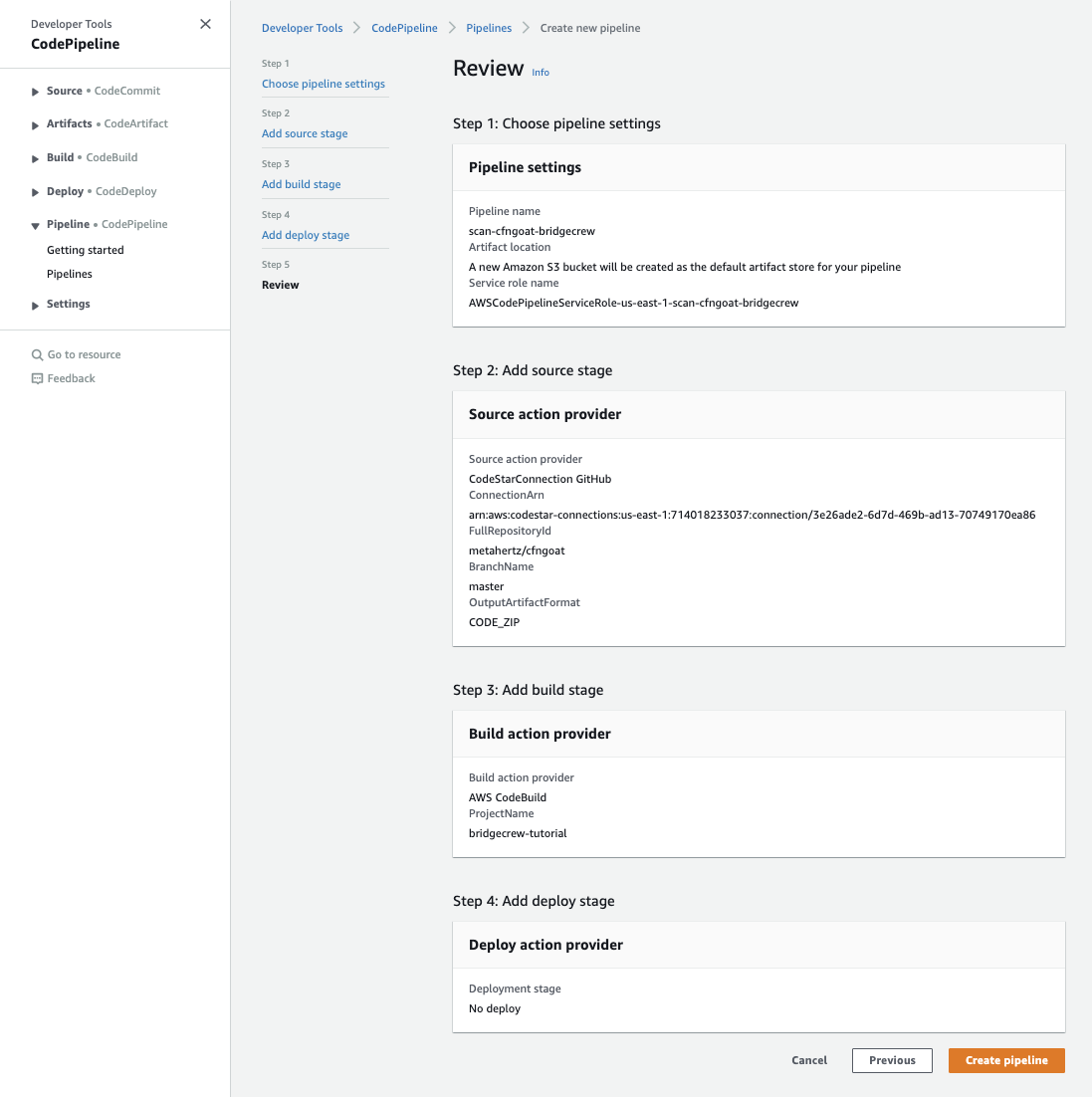Go back with the Previous button

coord(892,1060)
